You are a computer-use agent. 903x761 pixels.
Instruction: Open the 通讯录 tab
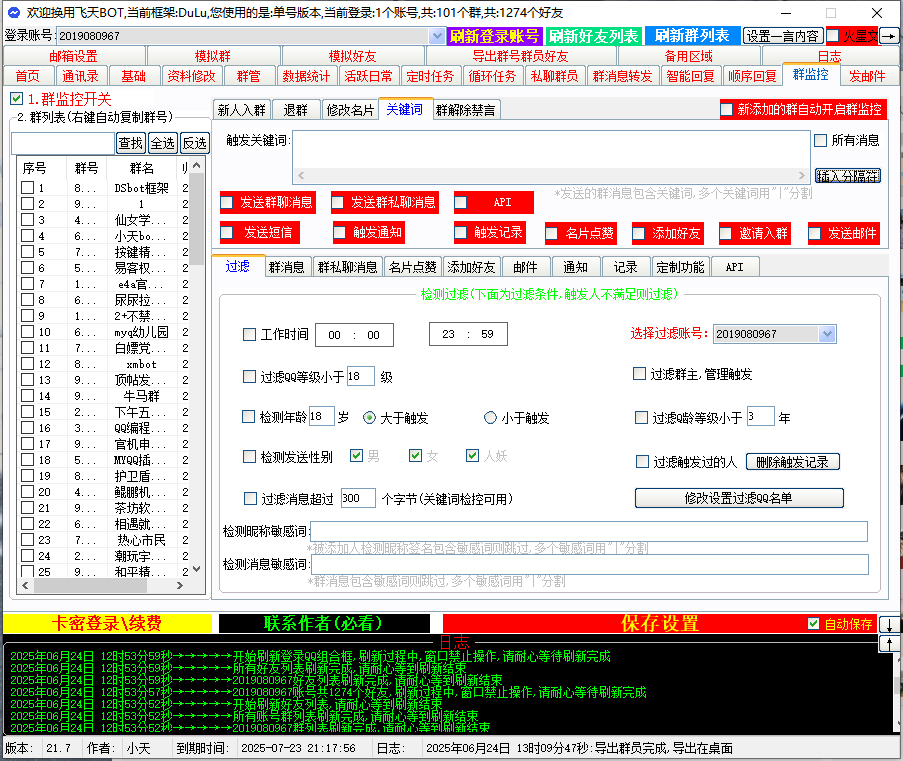80,76
